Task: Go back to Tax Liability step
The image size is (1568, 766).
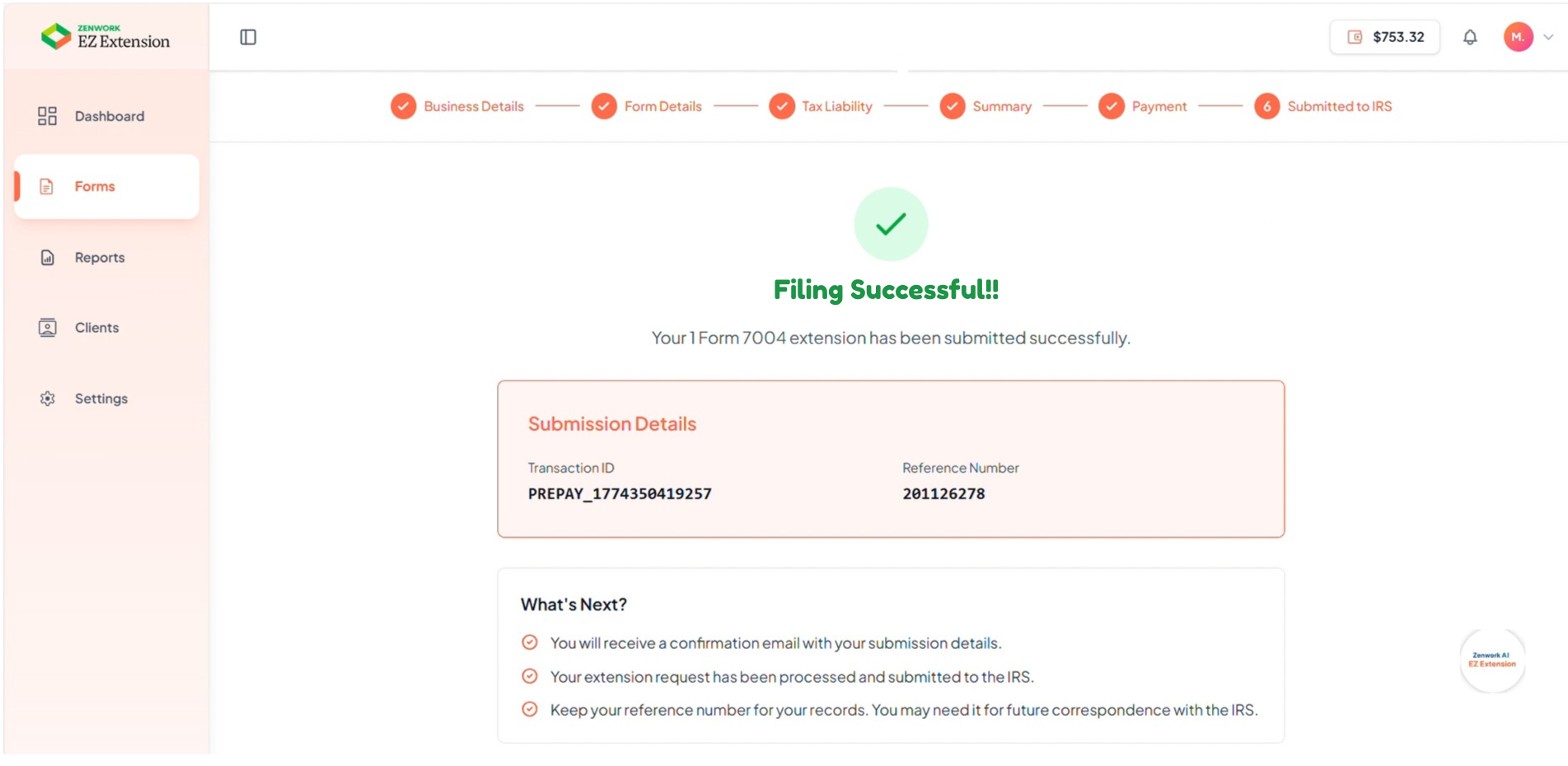Action: (835, 106)
